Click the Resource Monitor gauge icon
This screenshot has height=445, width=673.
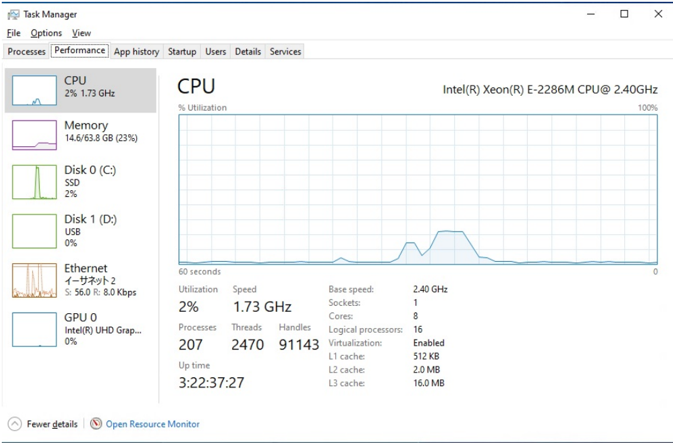(96, 424)
